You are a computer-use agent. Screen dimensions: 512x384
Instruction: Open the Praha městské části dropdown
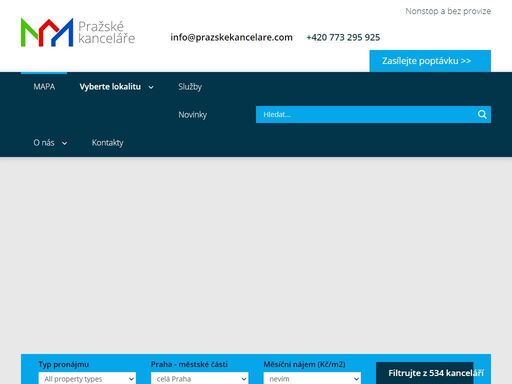pyautogui.click(x=200, y=379)
